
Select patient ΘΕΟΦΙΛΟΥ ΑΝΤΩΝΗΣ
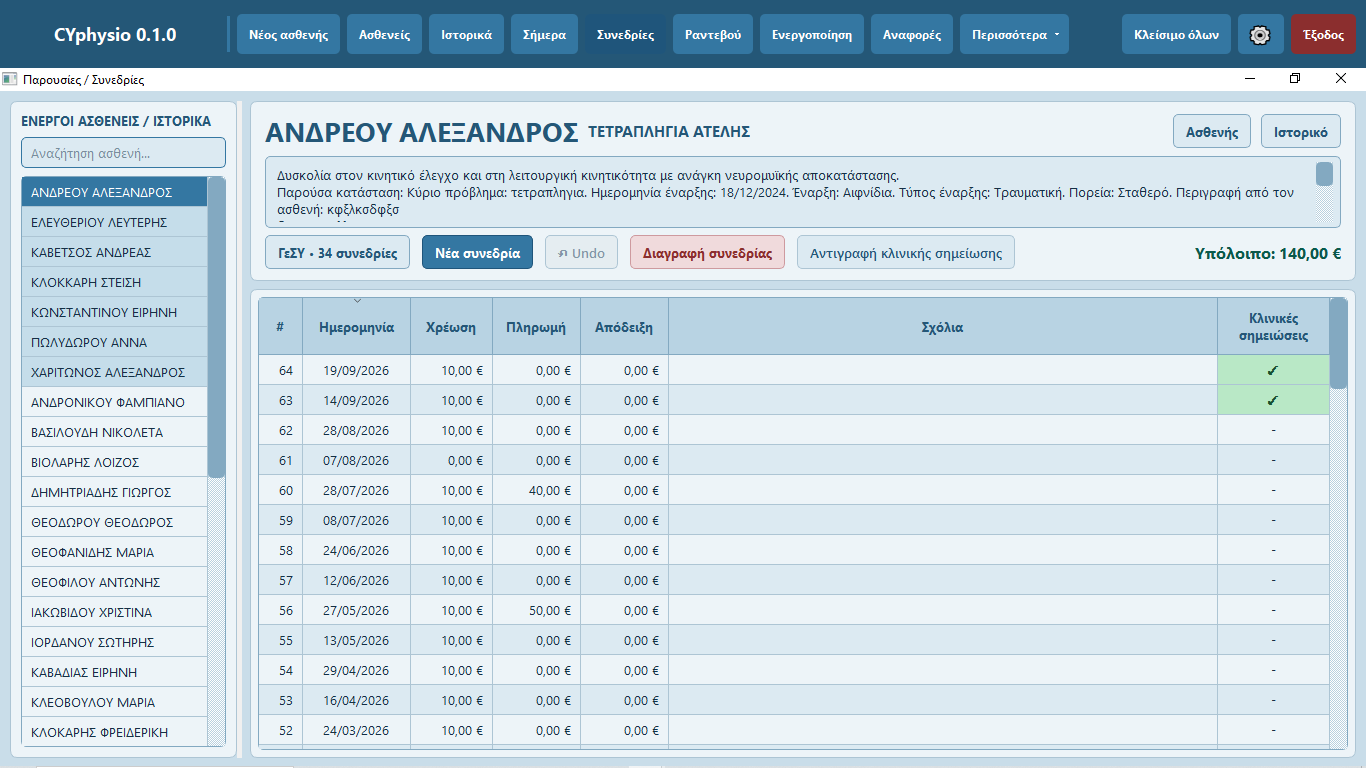114,582
